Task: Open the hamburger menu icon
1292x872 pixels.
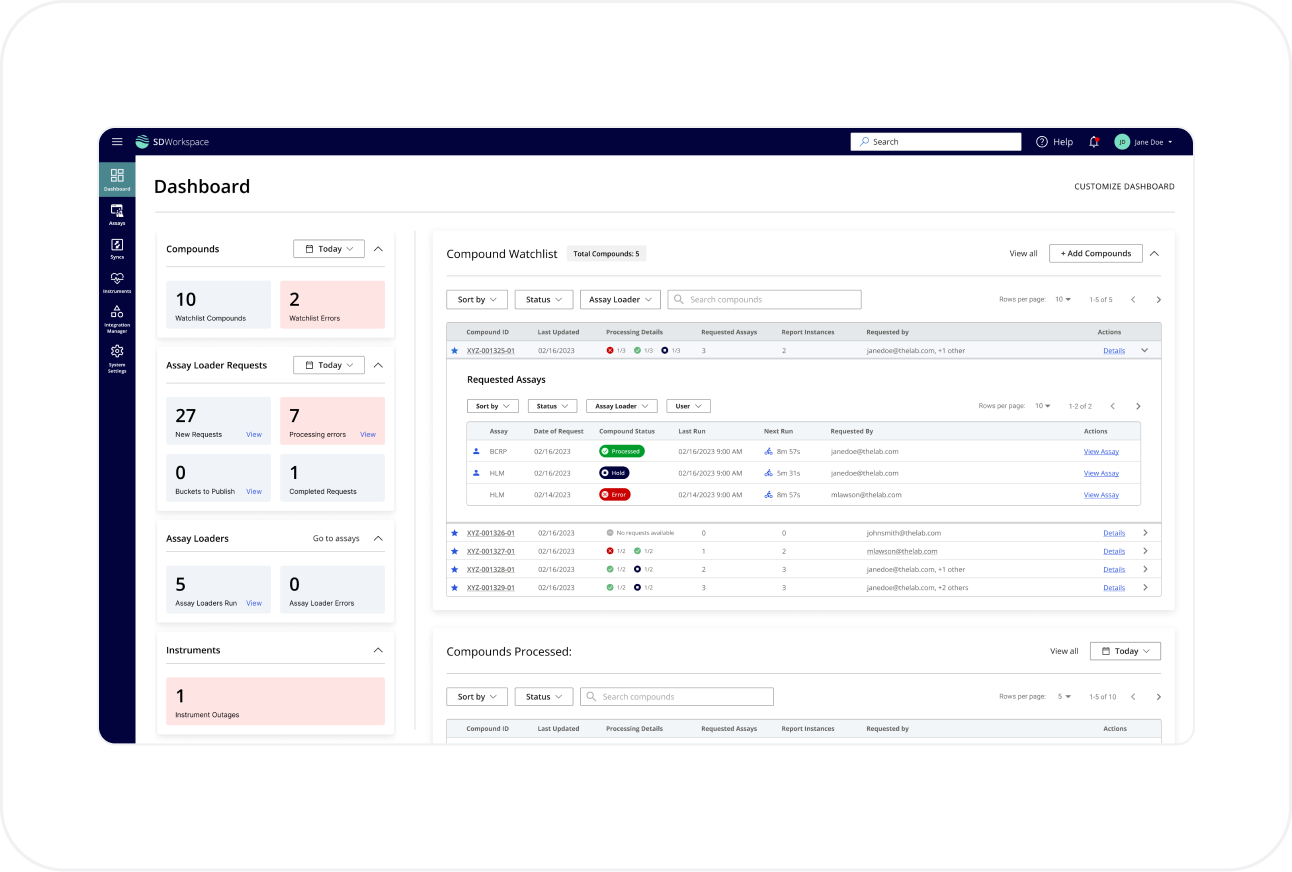Action: point(117,142)
